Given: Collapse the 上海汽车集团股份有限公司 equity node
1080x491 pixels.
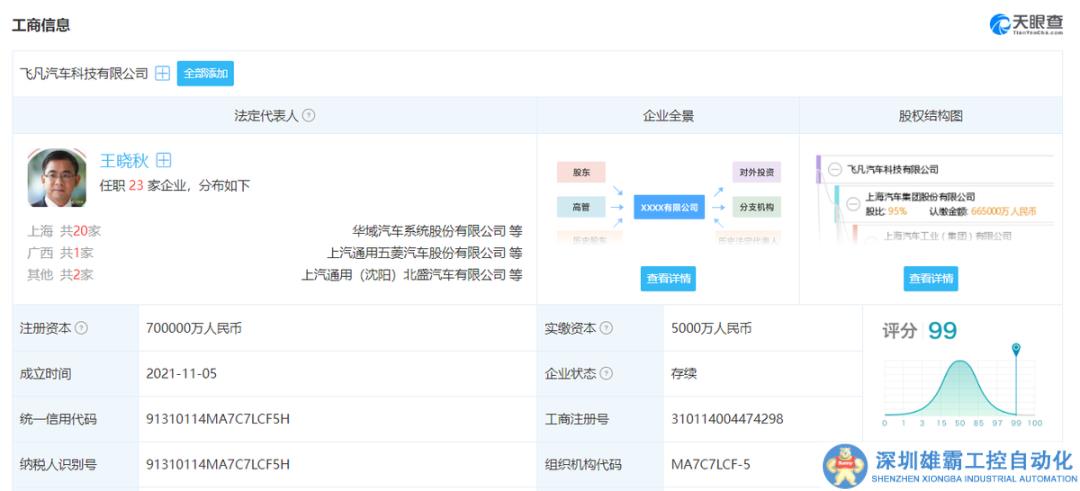Looking at the screenshot, I should pos(853,203).
